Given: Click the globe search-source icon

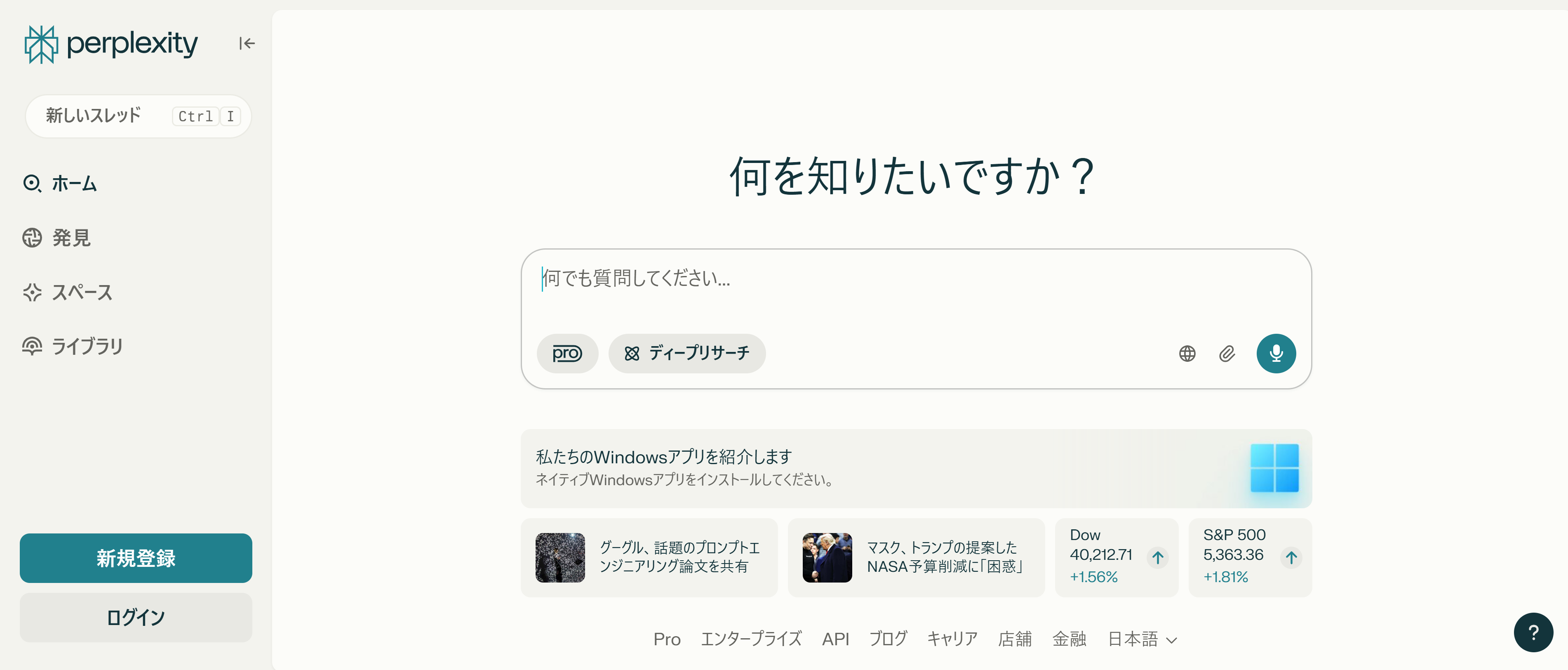Looking at the screenshot, I should [x=1187, y=353].
